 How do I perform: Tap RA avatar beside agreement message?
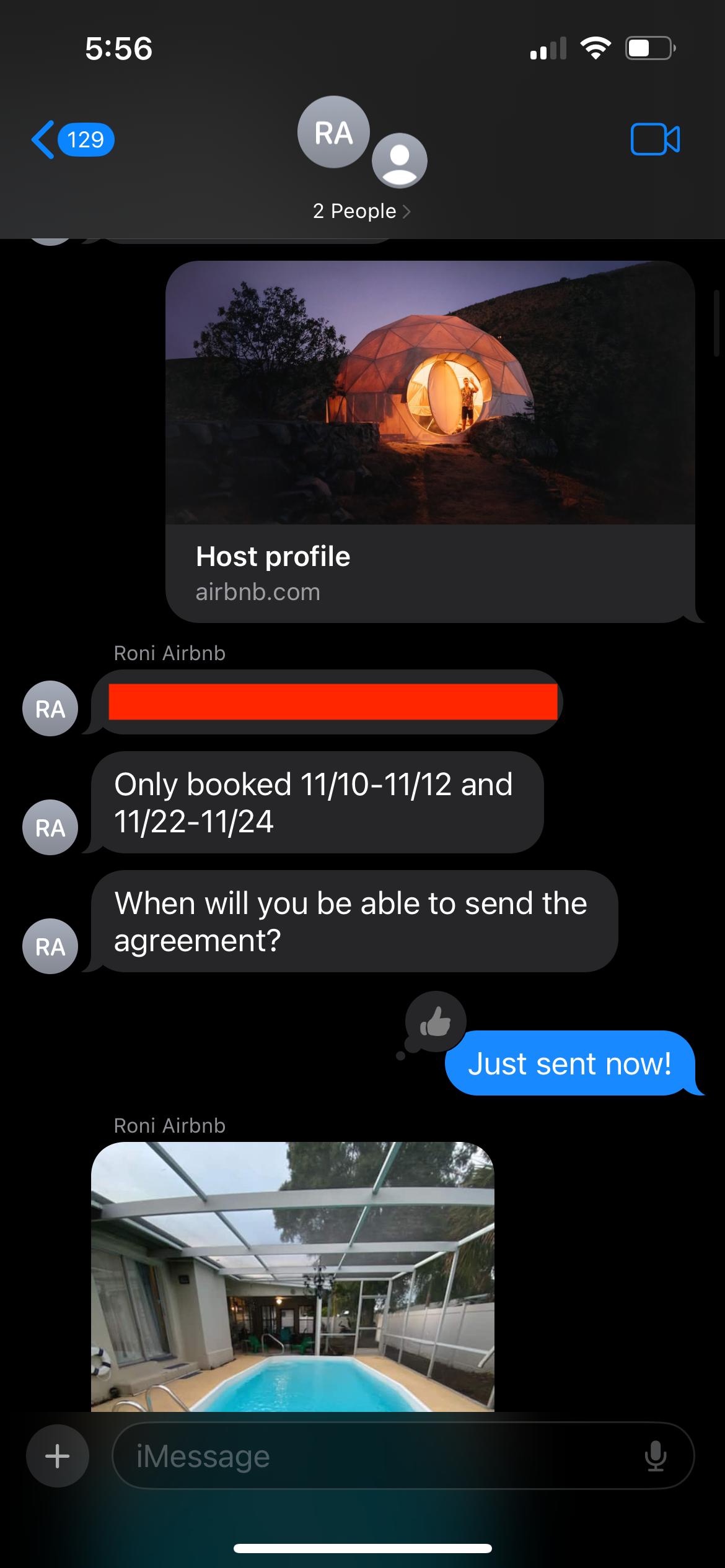point(50,946)
